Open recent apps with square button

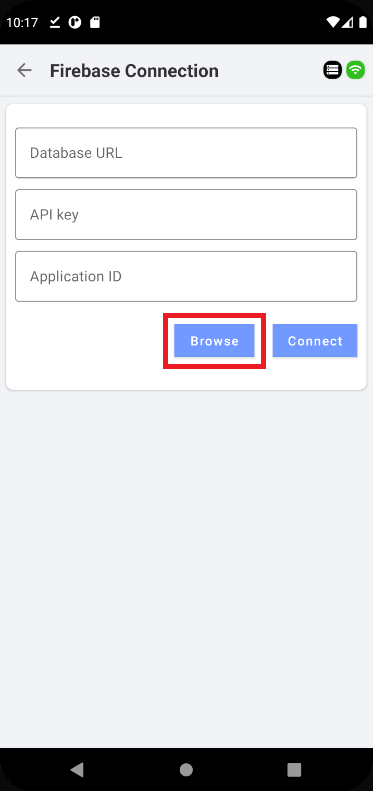(x=294, y=769)
